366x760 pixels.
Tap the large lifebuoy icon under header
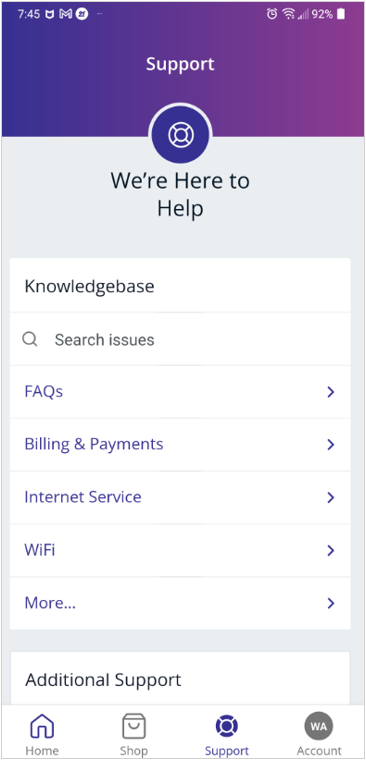[181, 135]
